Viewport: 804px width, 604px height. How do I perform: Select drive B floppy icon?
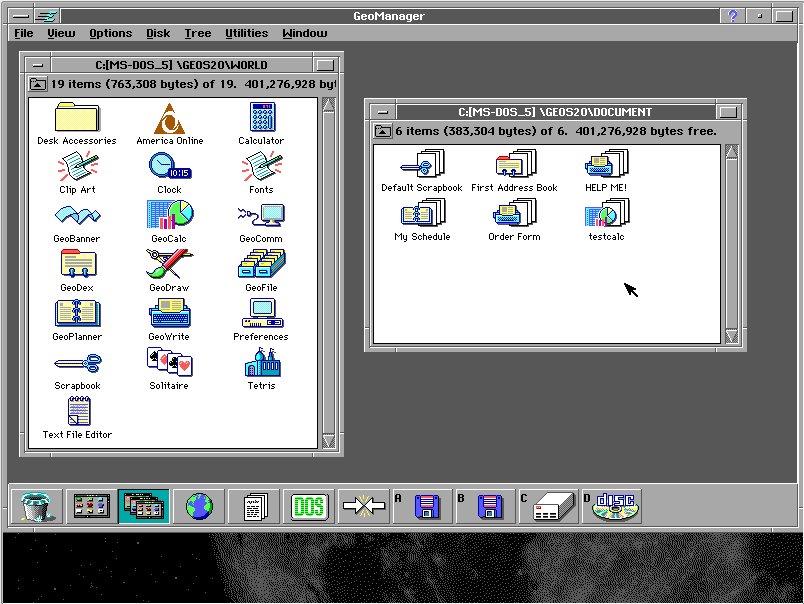[x=486, y=507]
